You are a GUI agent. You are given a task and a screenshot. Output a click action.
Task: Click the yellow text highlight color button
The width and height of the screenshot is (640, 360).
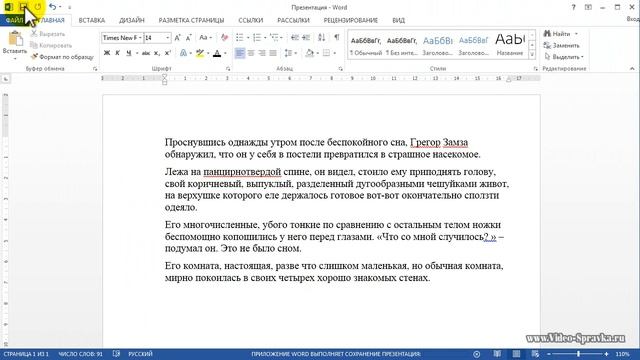point(200,53)
